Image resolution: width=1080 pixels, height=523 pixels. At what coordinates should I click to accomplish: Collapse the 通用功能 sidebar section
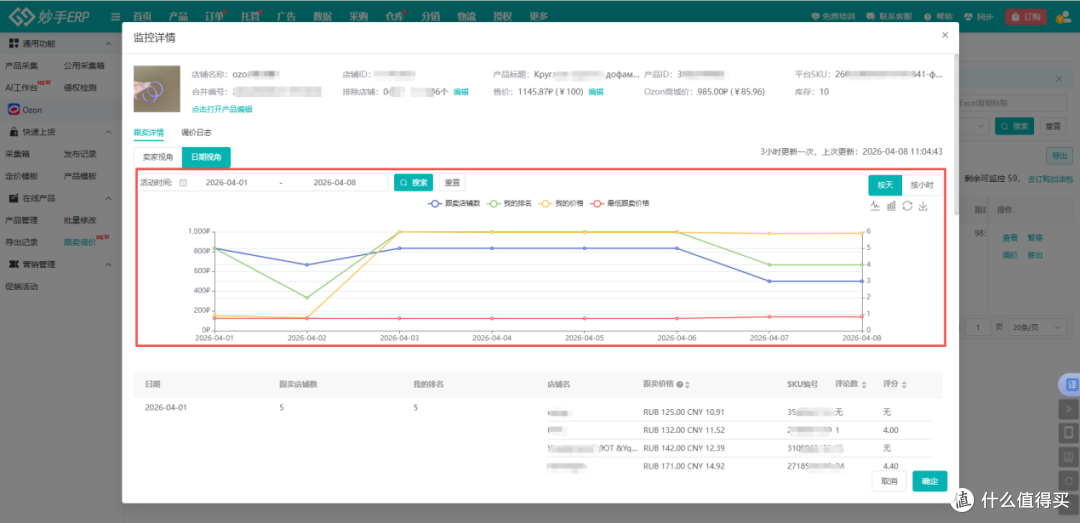pyautogui.click(x=107, y=43)
